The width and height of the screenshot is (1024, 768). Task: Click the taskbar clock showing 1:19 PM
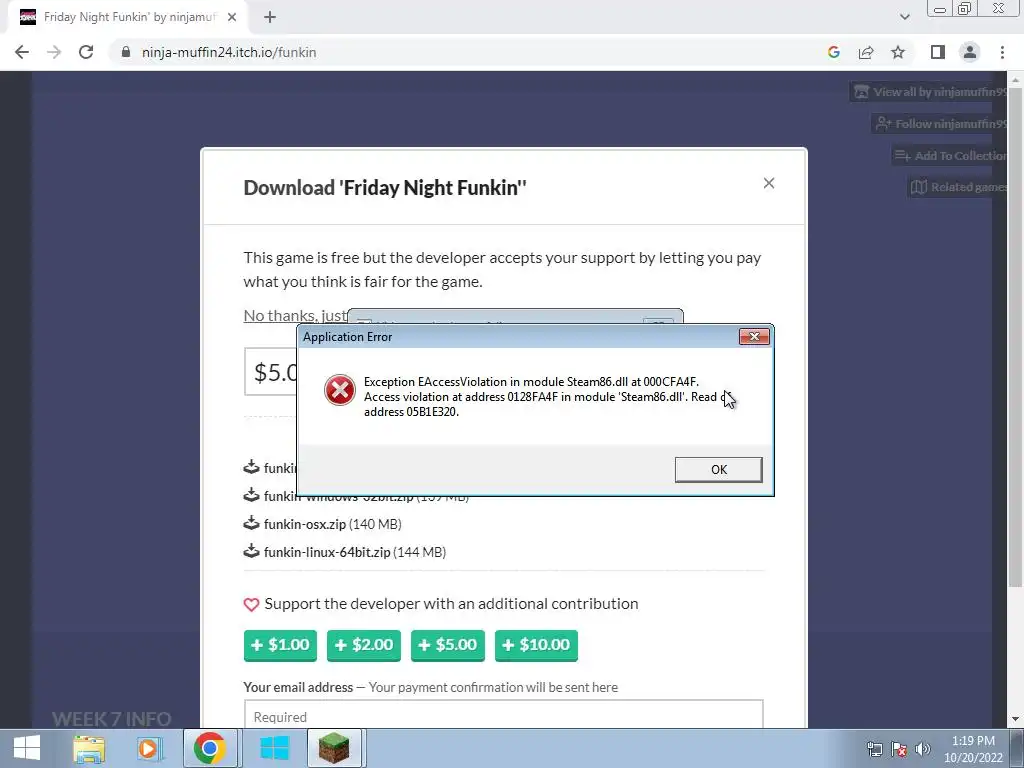tap(973, 749)
